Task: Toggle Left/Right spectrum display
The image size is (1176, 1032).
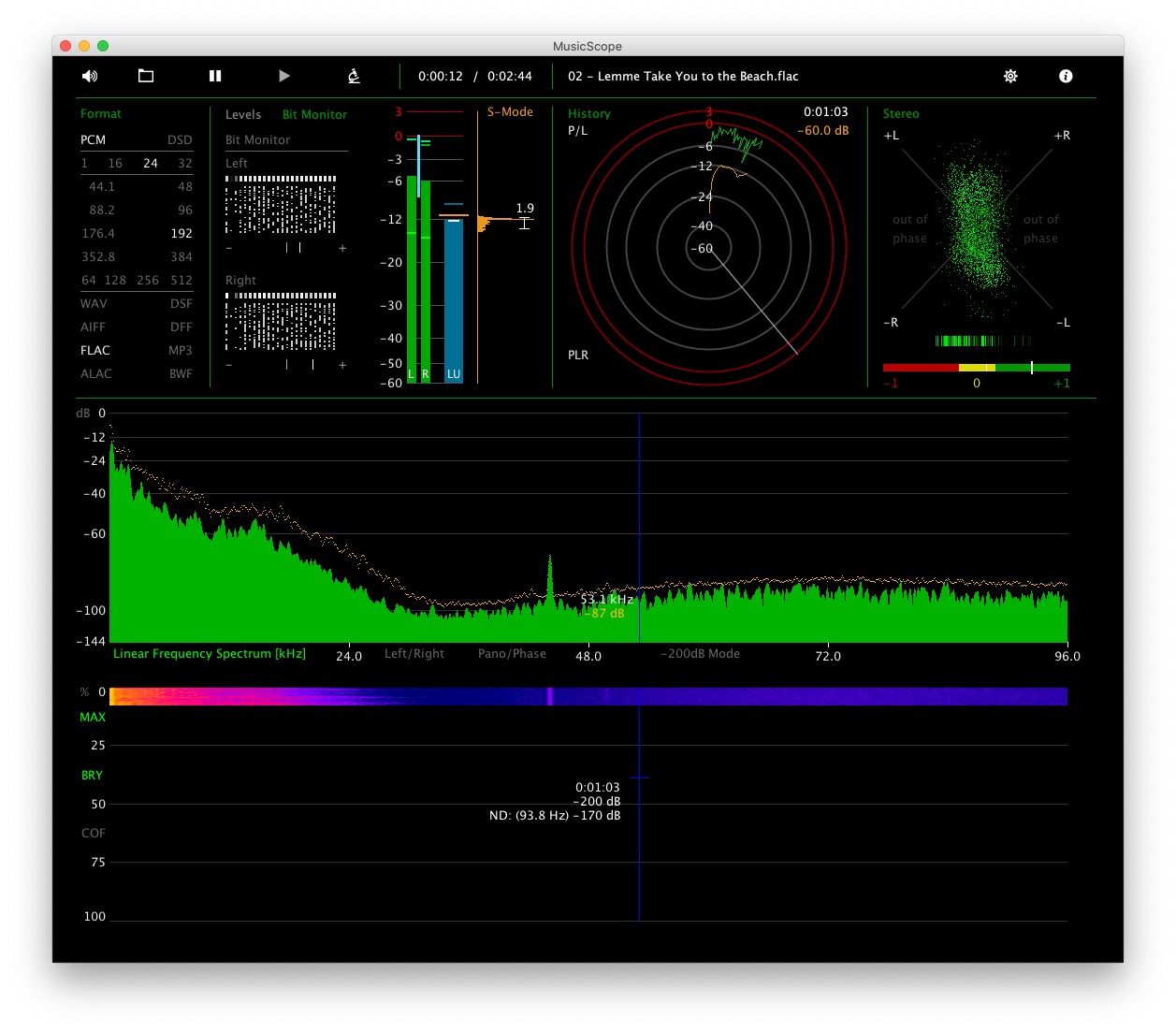Action: click(414, 654)
